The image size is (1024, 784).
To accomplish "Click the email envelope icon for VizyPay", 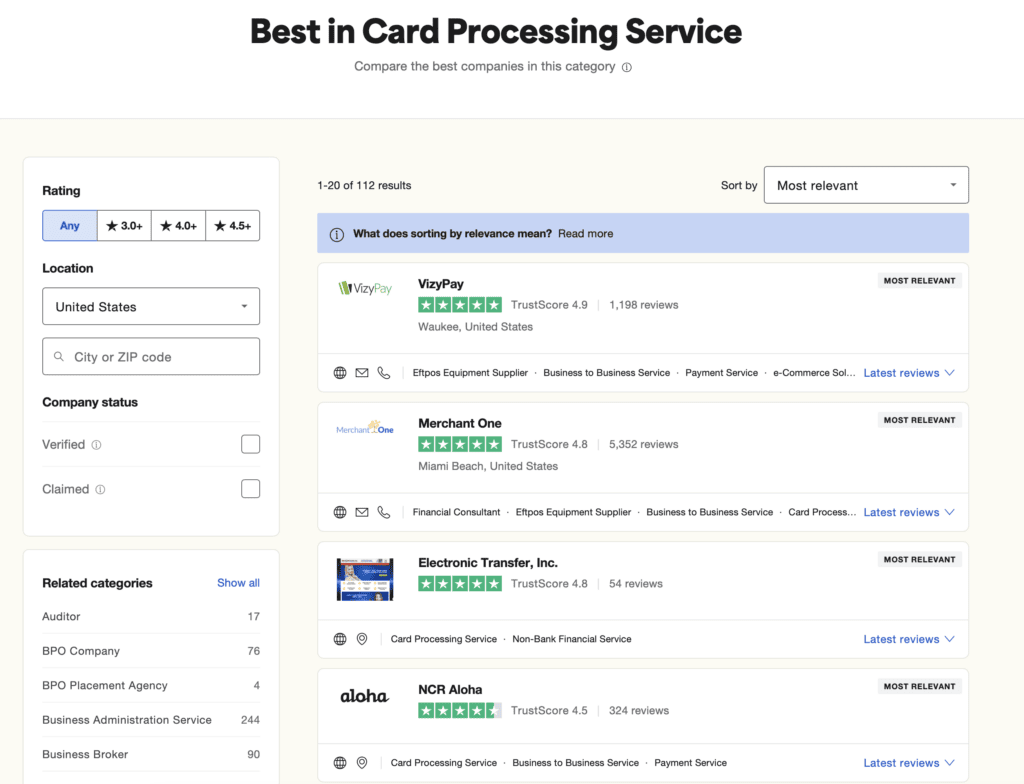I will tap(362, 373).
